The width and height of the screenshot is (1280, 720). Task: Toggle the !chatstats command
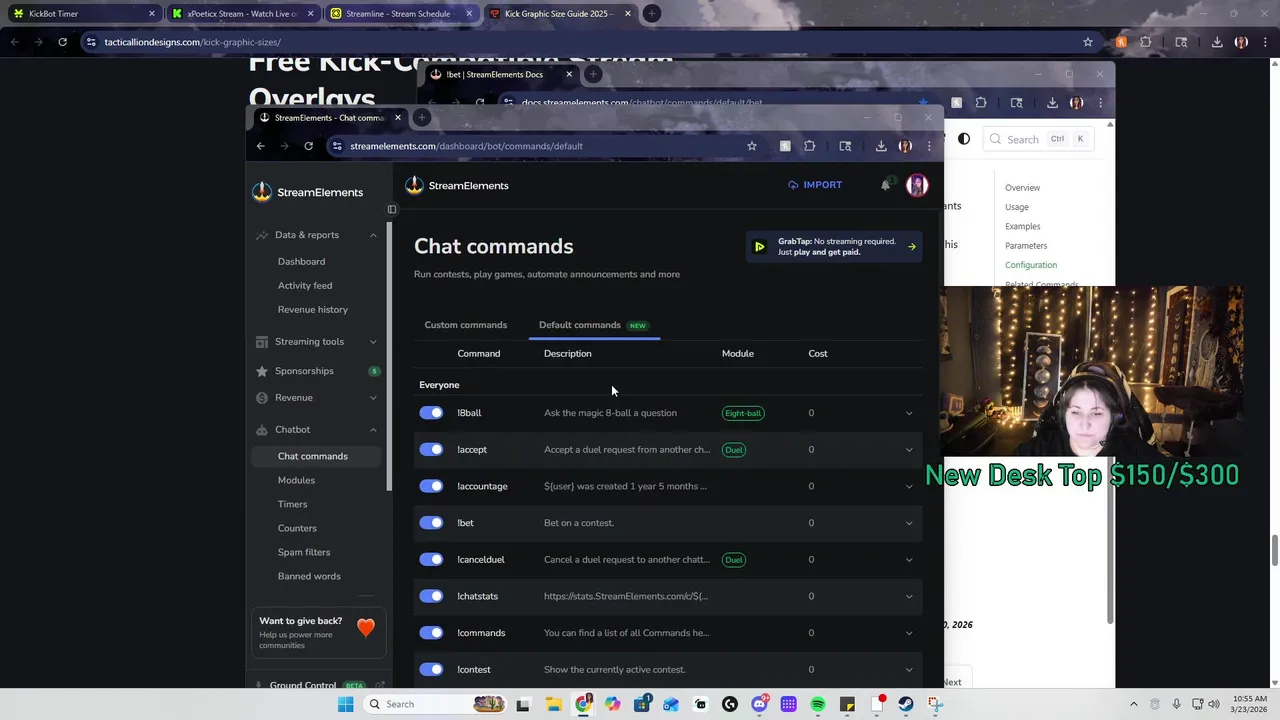[x=431, y=596]
